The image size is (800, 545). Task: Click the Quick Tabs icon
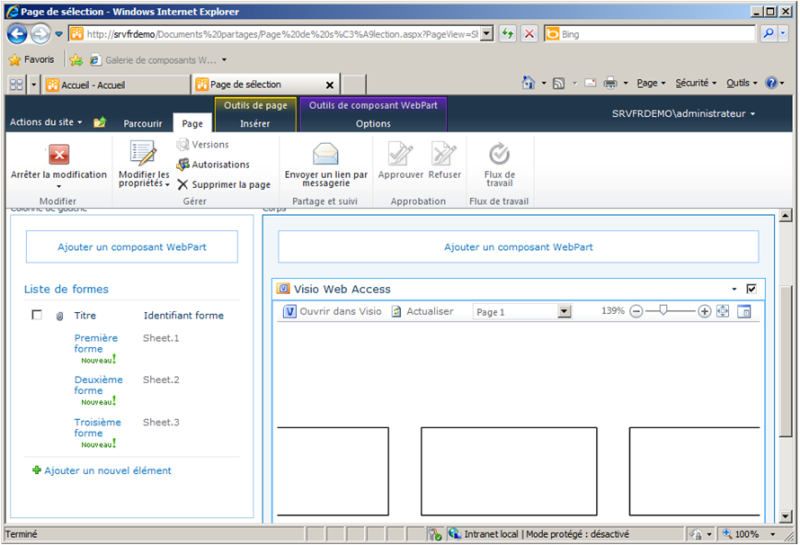coord(16,85)
